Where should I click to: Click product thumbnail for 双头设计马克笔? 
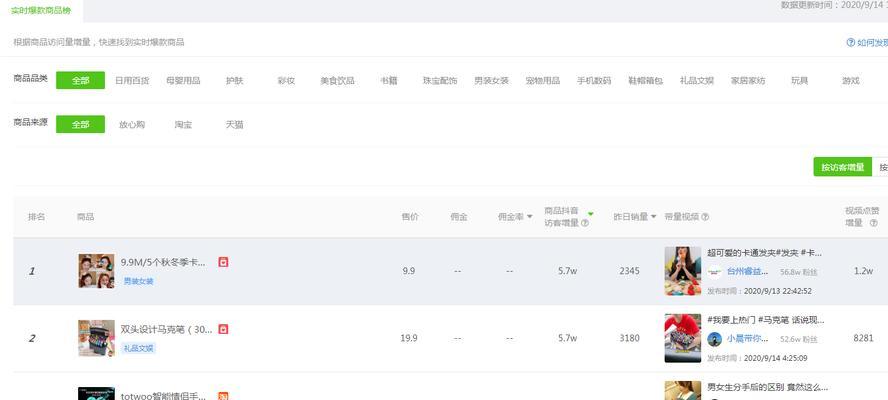pos(96,338)
